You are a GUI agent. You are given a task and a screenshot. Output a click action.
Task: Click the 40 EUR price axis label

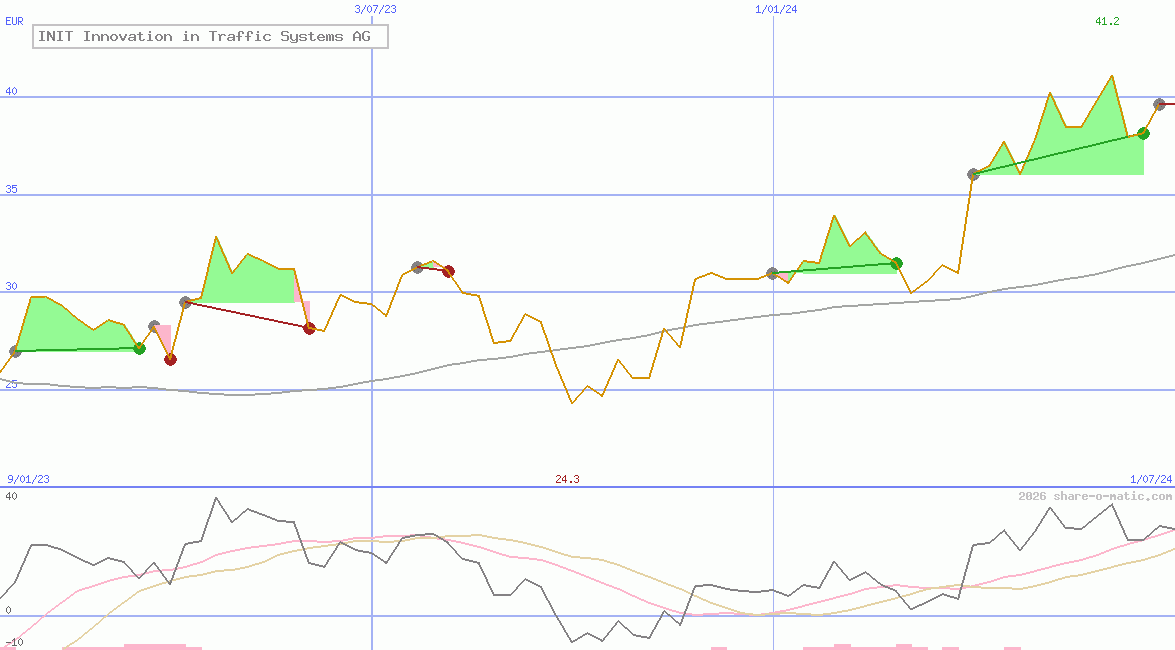[x=12, y=92]
